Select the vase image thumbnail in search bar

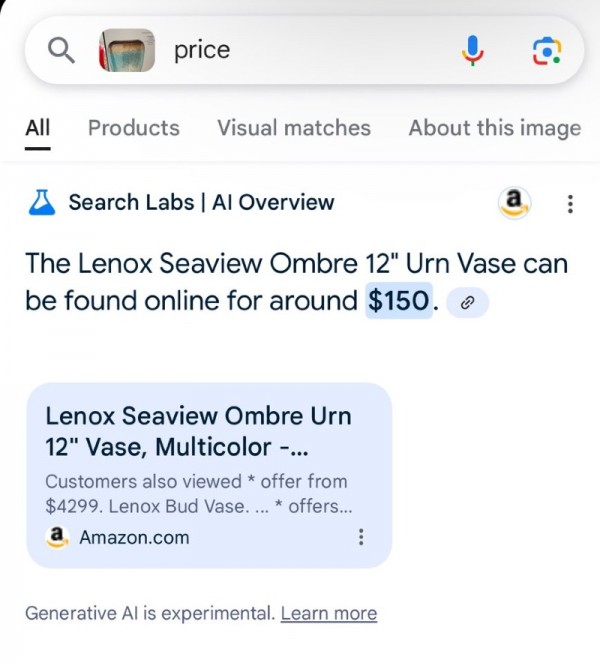pos(127,50)
